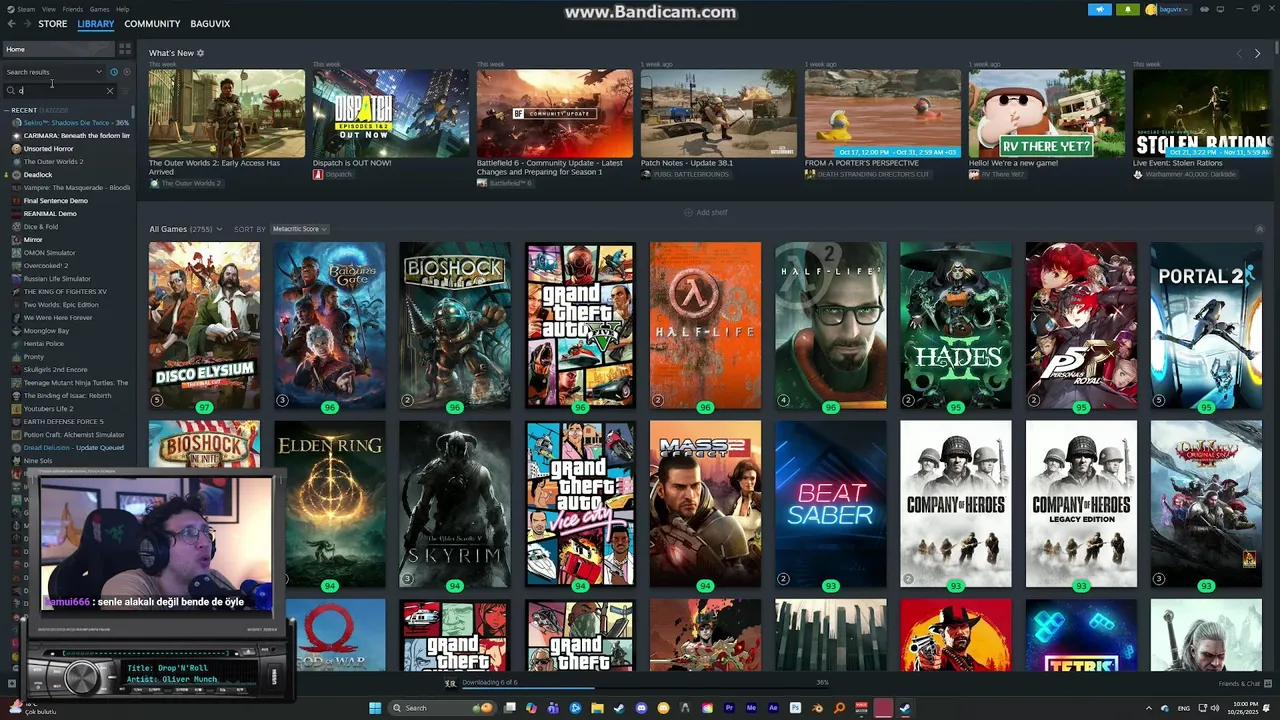Open the baguvix account dropdown
The height and width of the screenshot is (720, 1280).
point(1167,9)
